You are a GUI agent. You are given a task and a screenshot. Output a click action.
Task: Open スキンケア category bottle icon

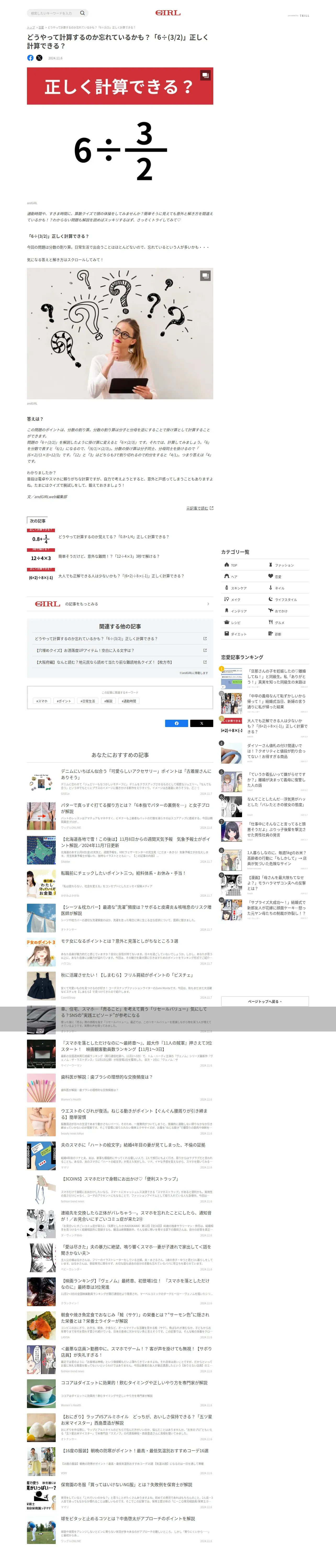[x=227, y=588]
